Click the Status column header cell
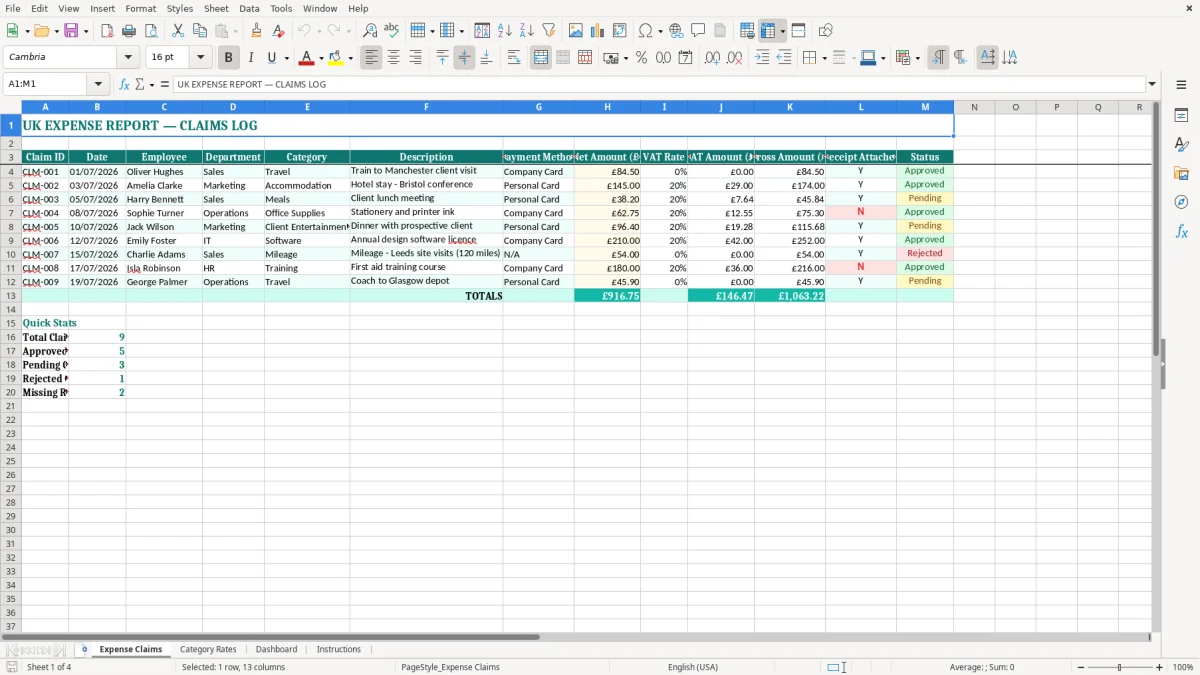 (925, 157)
